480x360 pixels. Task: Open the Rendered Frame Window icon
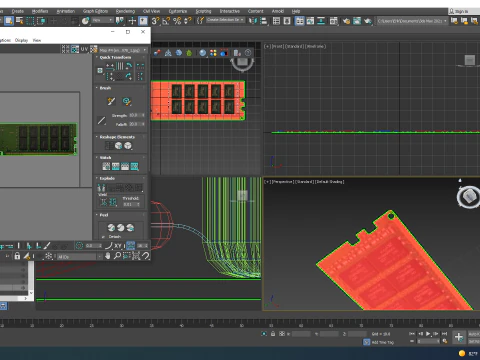357,21
